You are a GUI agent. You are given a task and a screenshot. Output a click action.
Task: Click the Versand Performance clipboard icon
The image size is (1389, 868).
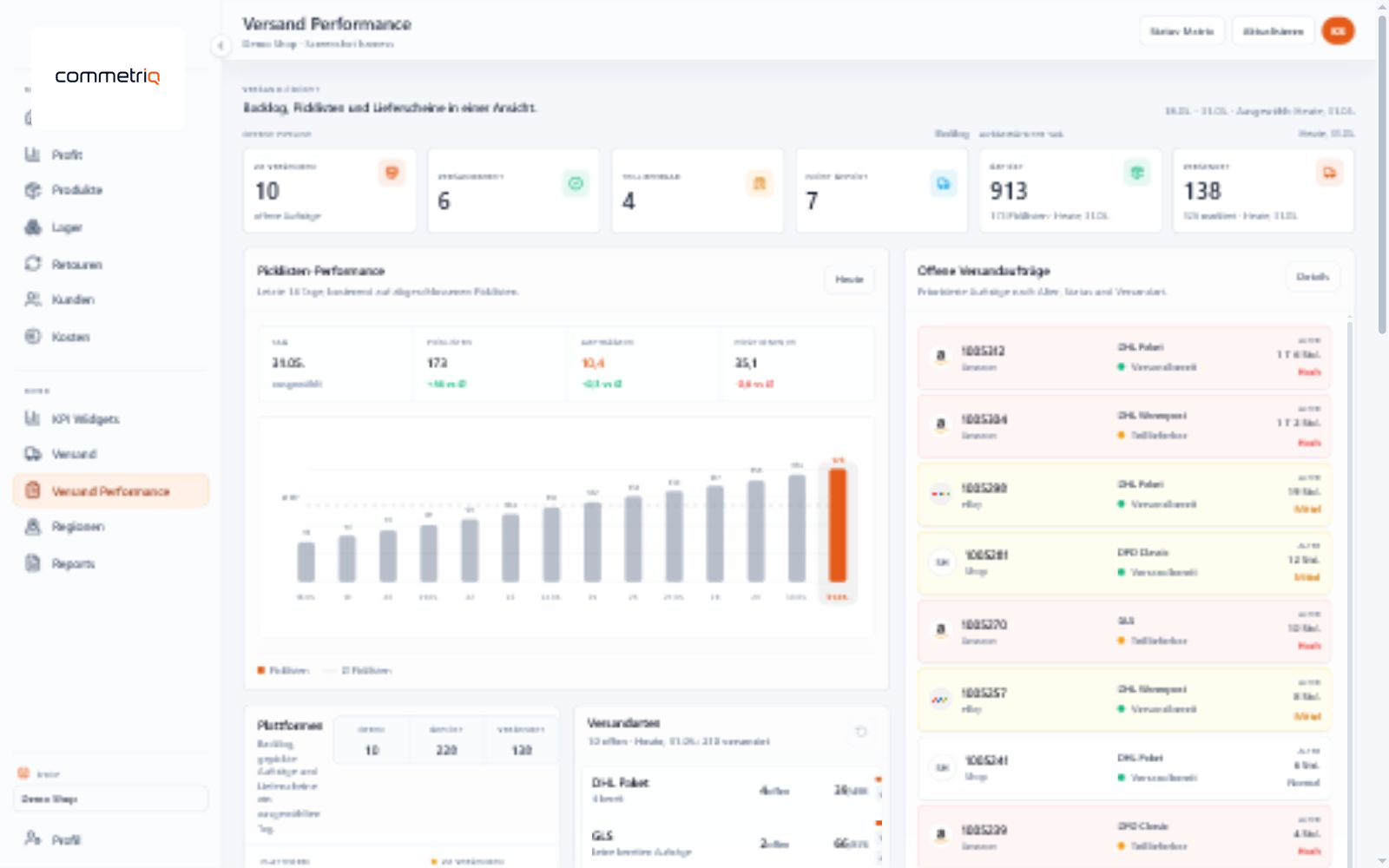click(32, 490)
